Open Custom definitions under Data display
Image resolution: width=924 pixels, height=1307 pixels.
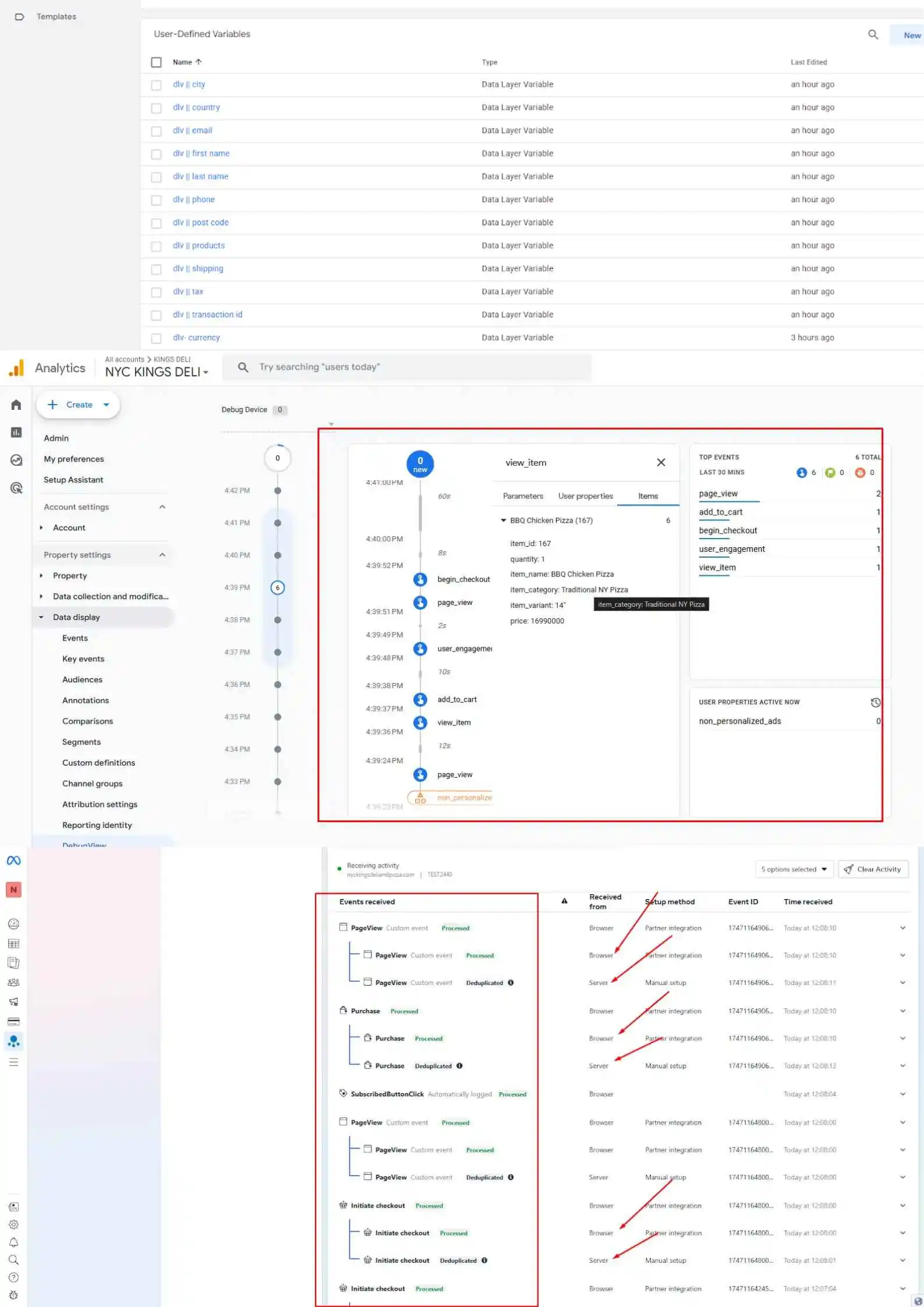98,763
